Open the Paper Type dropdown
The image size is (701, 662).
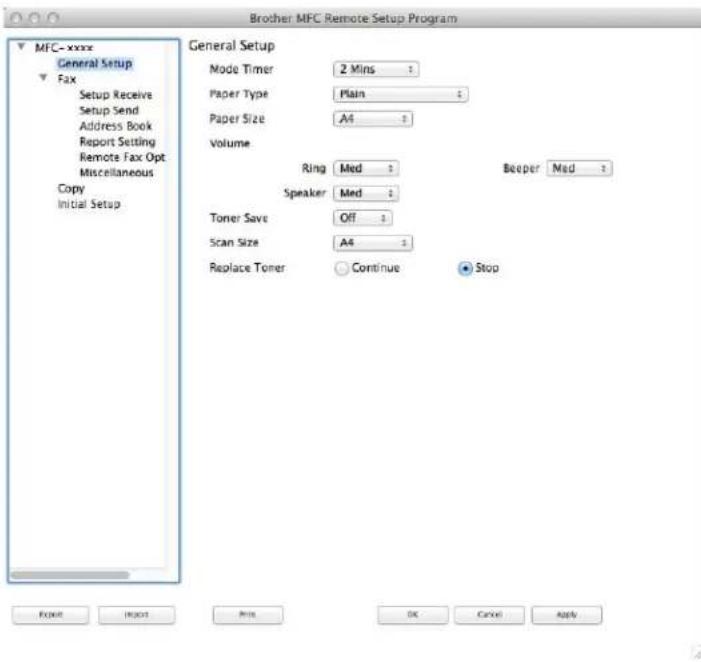click(x=401, y=94)
